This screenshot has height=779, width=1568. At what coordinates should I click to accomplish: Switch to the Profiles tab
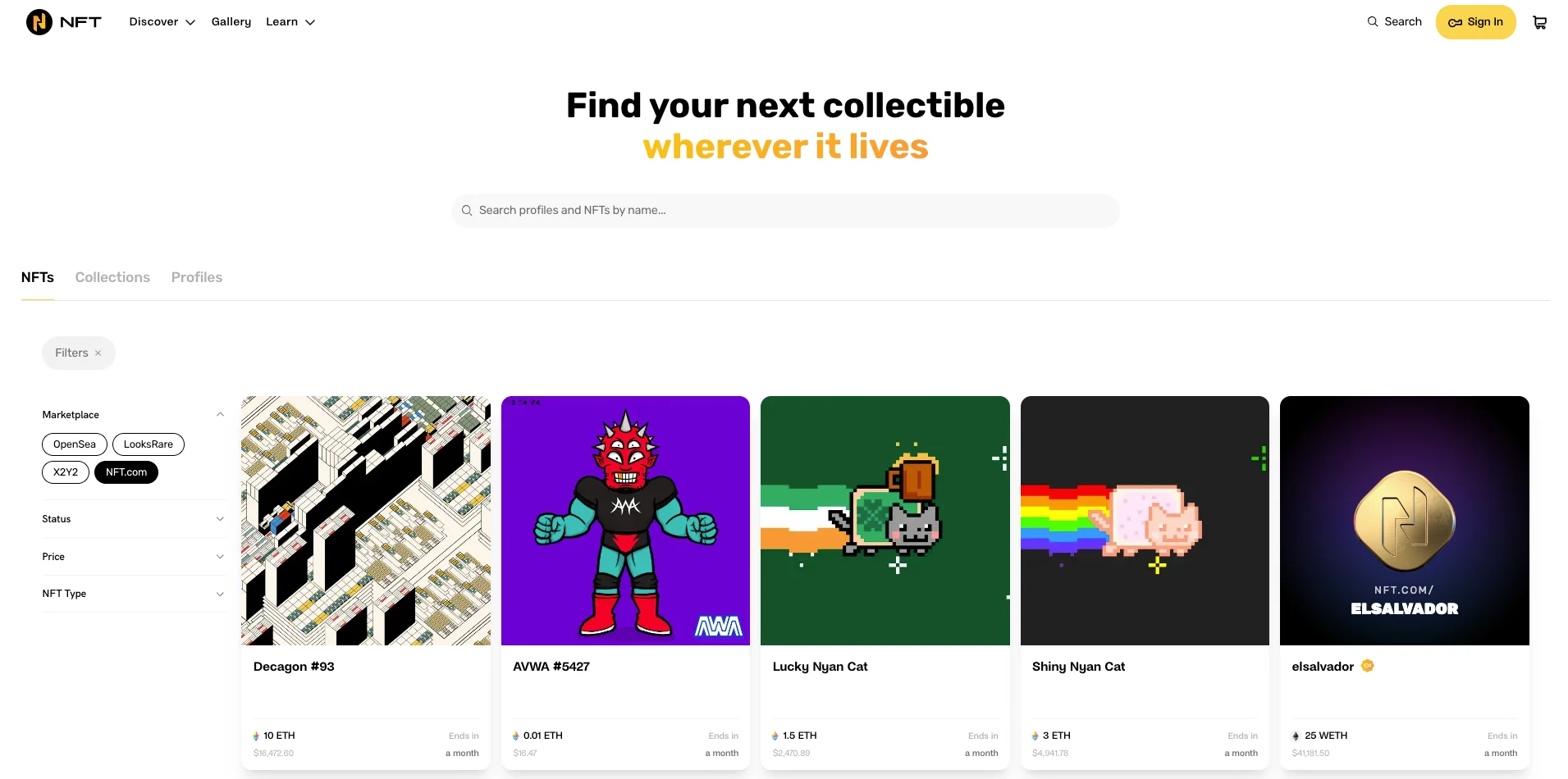tap(197, 277)
